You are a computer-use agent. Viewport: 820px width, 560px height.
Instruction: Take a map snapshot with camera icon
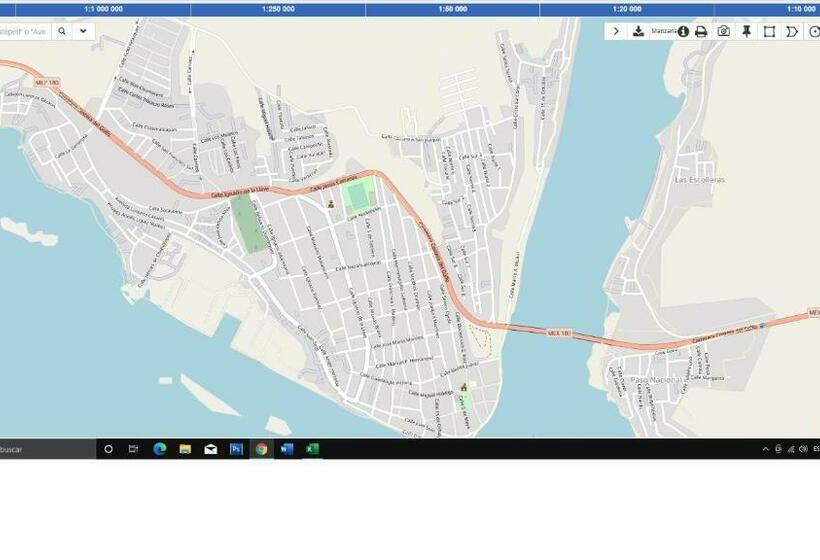click(x=723, y=31)
